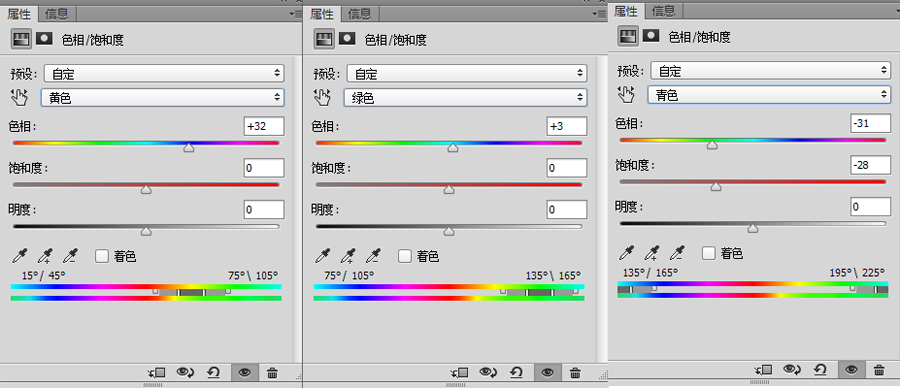Toggle Colorize checkbox in Yellow panel

tap(102, 256)
